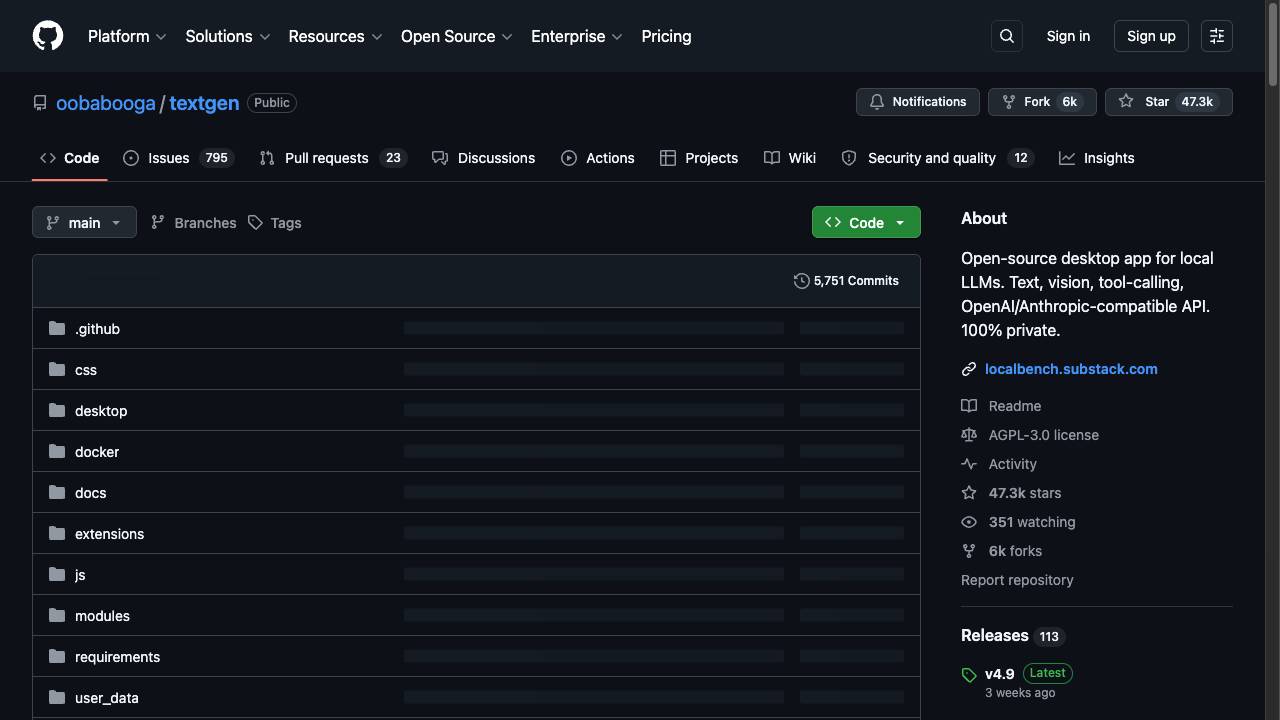Open the Pull requests tab

pyautogui.click(x=333, y=158)
